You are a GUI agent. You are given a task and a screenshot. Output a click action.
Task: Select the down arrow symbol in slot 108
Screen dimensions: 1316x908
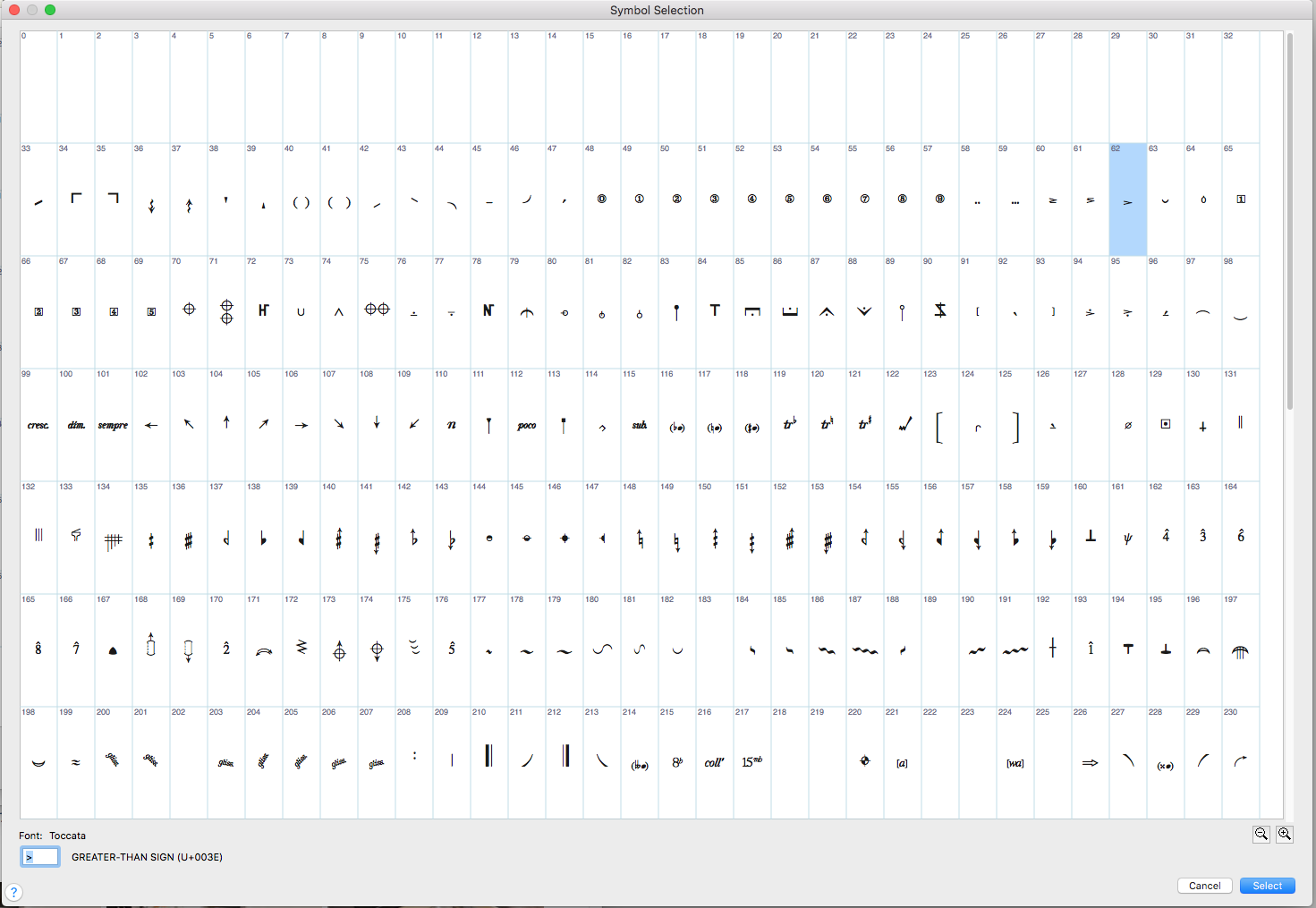coord(377,423)
